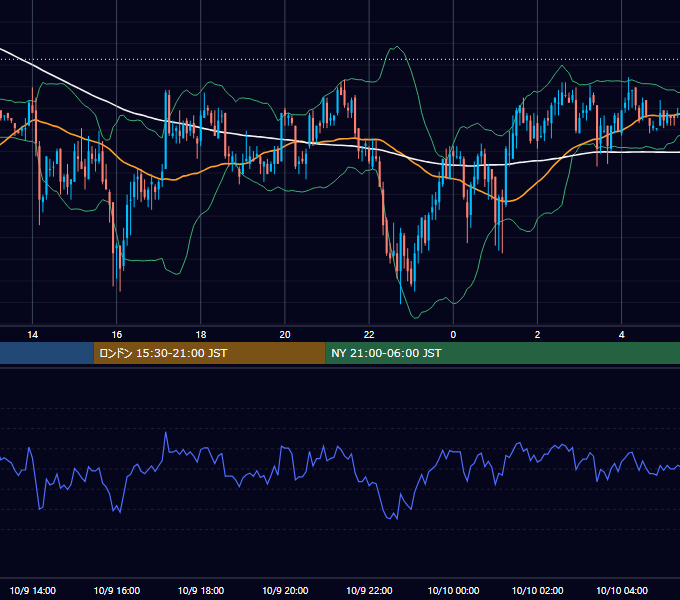Click the 10/10 02:00 date label

(537, 590)
